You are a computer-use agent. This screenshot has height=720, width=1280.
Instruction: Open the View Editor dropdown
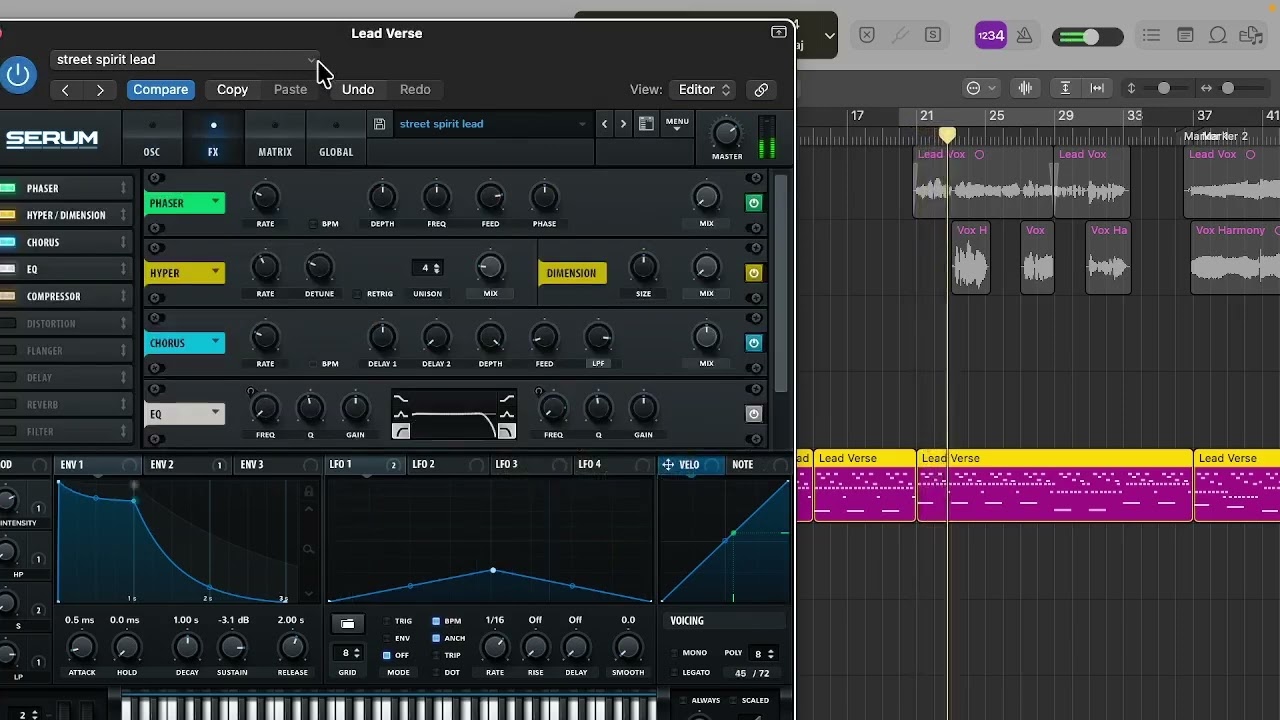point(703,90)
